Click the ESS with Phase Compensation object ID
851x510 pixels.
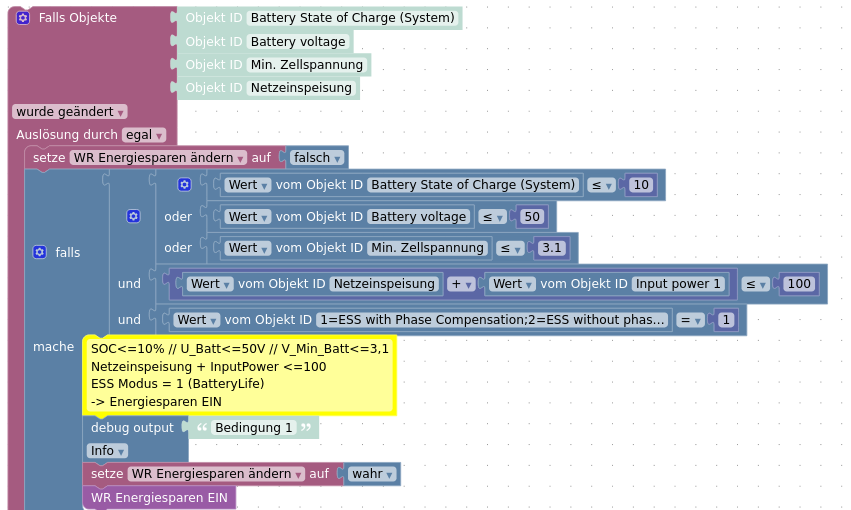(492, 320)
